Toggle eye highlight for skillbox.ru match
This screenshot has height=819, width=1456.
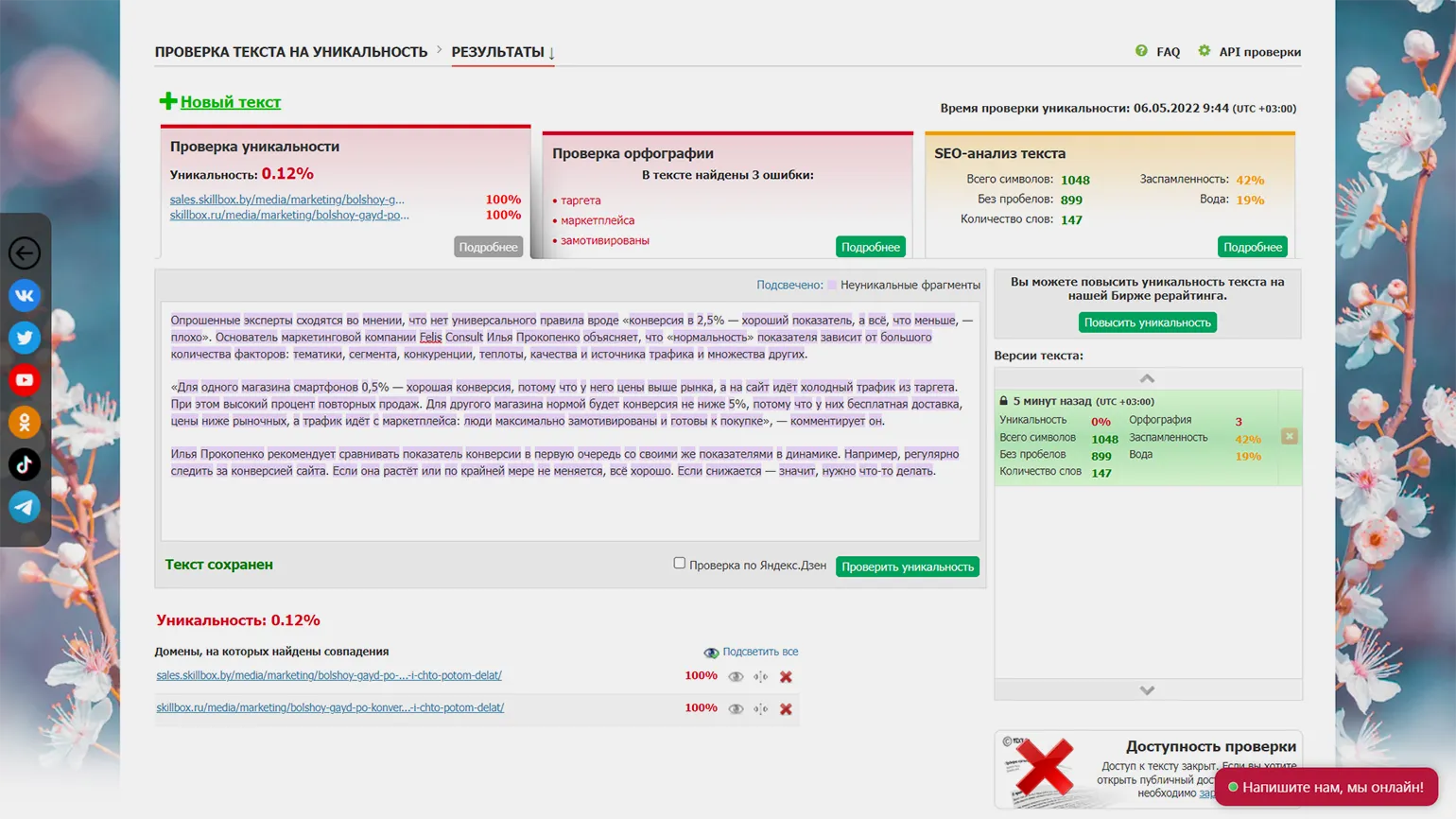point(736,709)
